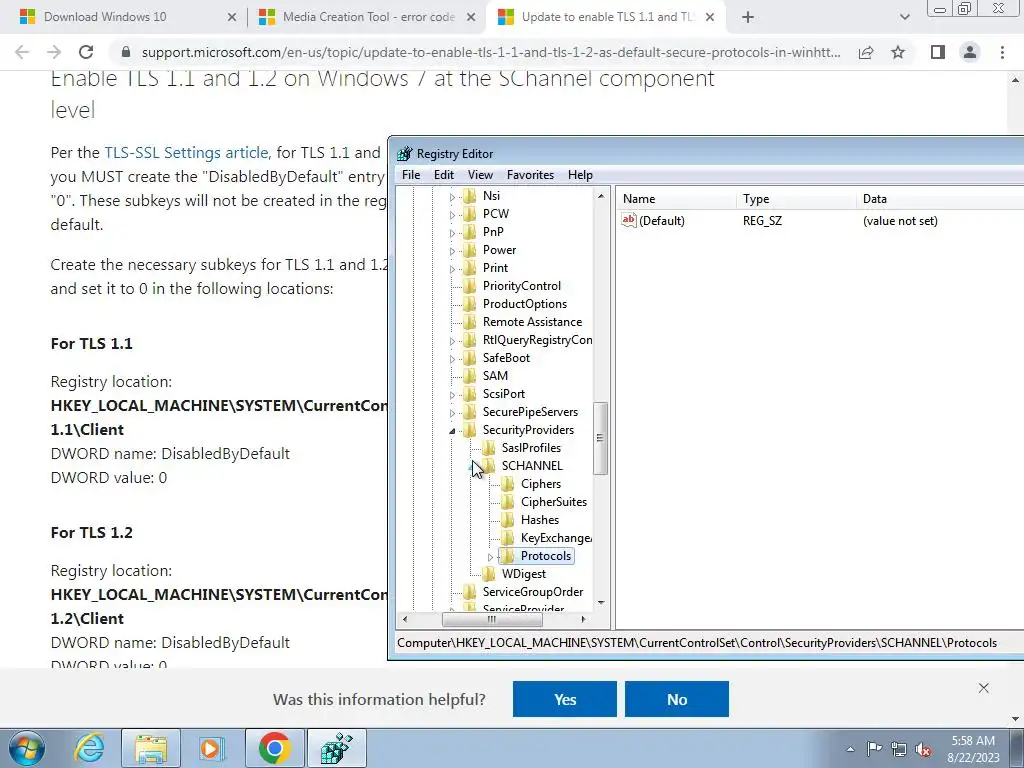Select the (Default) value icon
This screenshot has width=1024, height=768.
[x=629, y=220]
